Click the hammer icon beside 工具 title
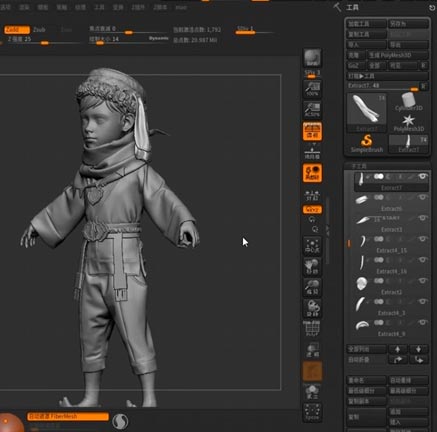437x432 pixels. click(338, 7)
